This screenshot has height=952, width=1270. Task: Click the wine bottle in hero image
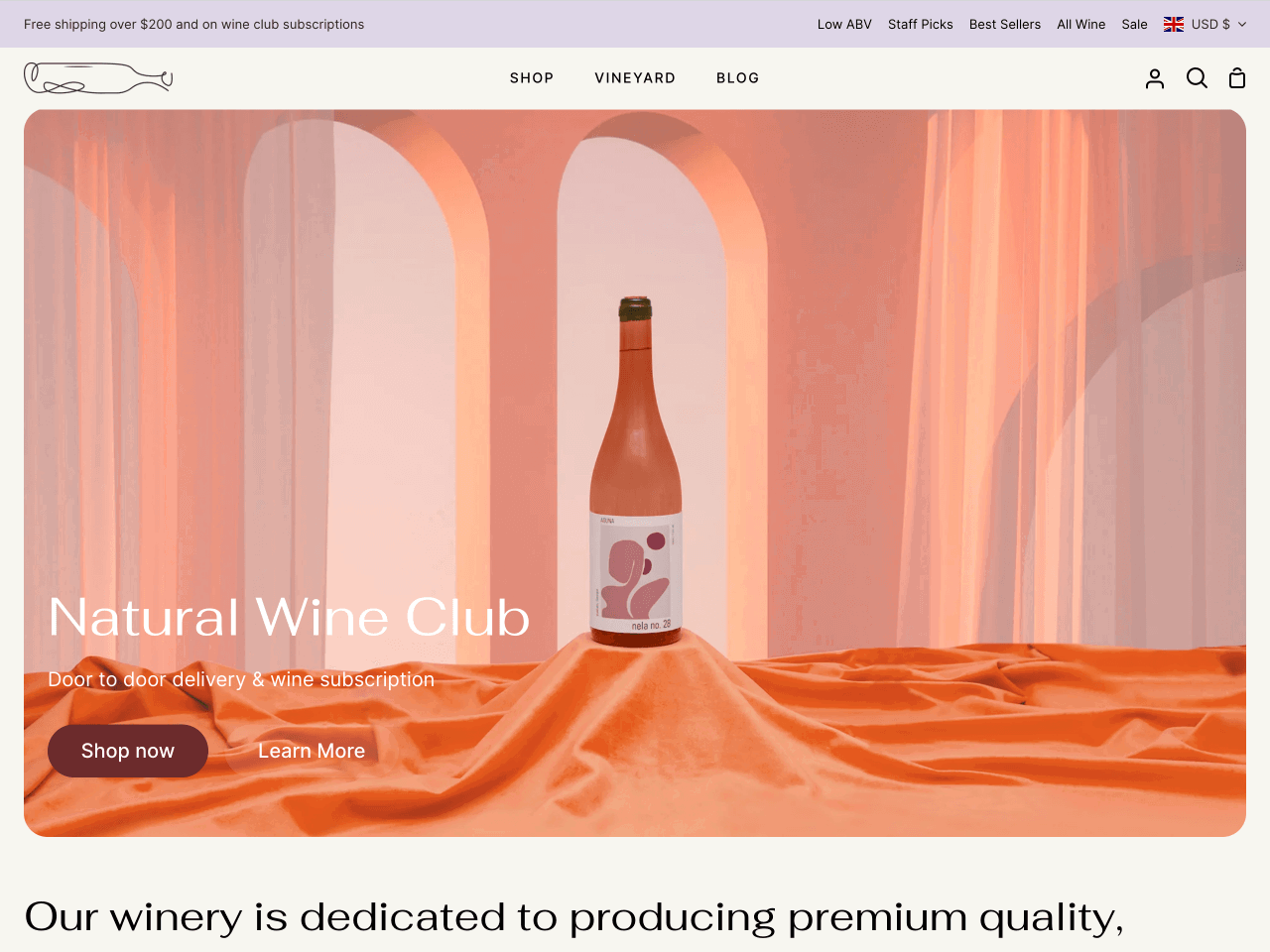pos(636,472)
